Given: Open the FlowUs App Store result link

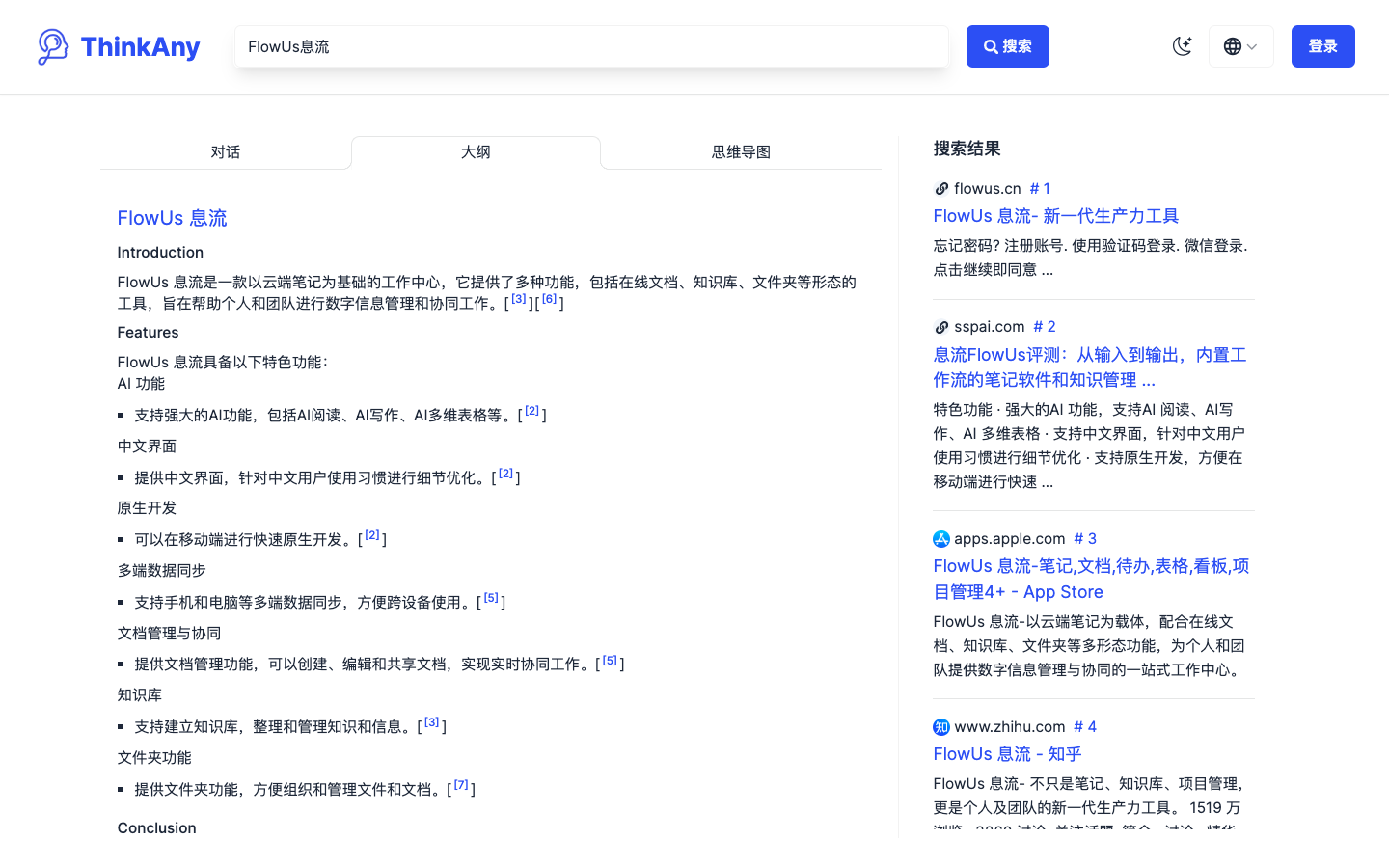Looking at the screenshot, I should 1090,579.
